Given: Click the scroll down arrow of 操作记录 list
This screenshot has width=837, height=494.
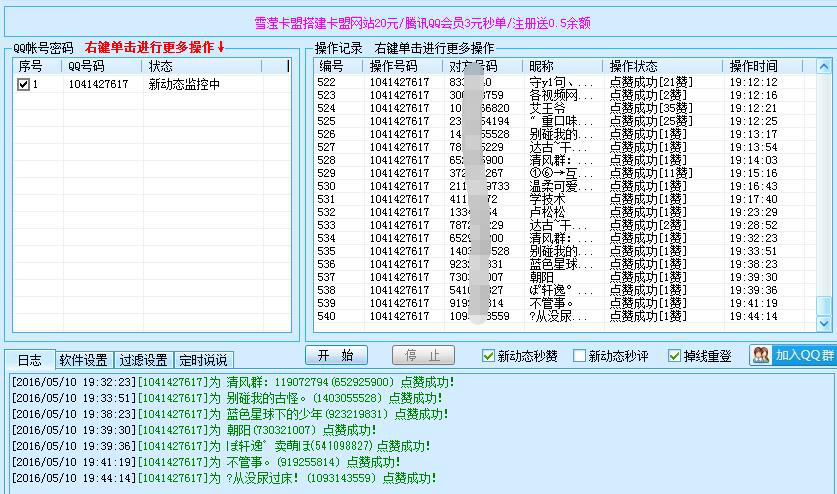Looking at the screenshot, I should tap(824, 324).
